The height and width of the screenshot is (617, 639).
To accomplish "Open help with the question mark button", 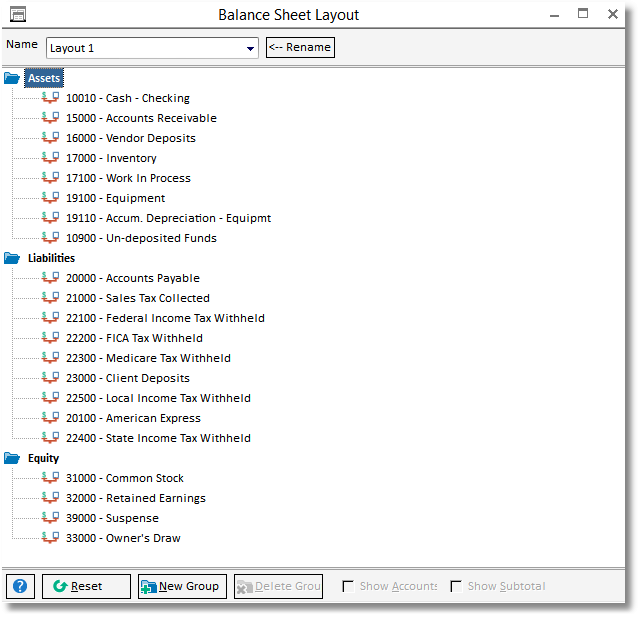I will 20,586.
